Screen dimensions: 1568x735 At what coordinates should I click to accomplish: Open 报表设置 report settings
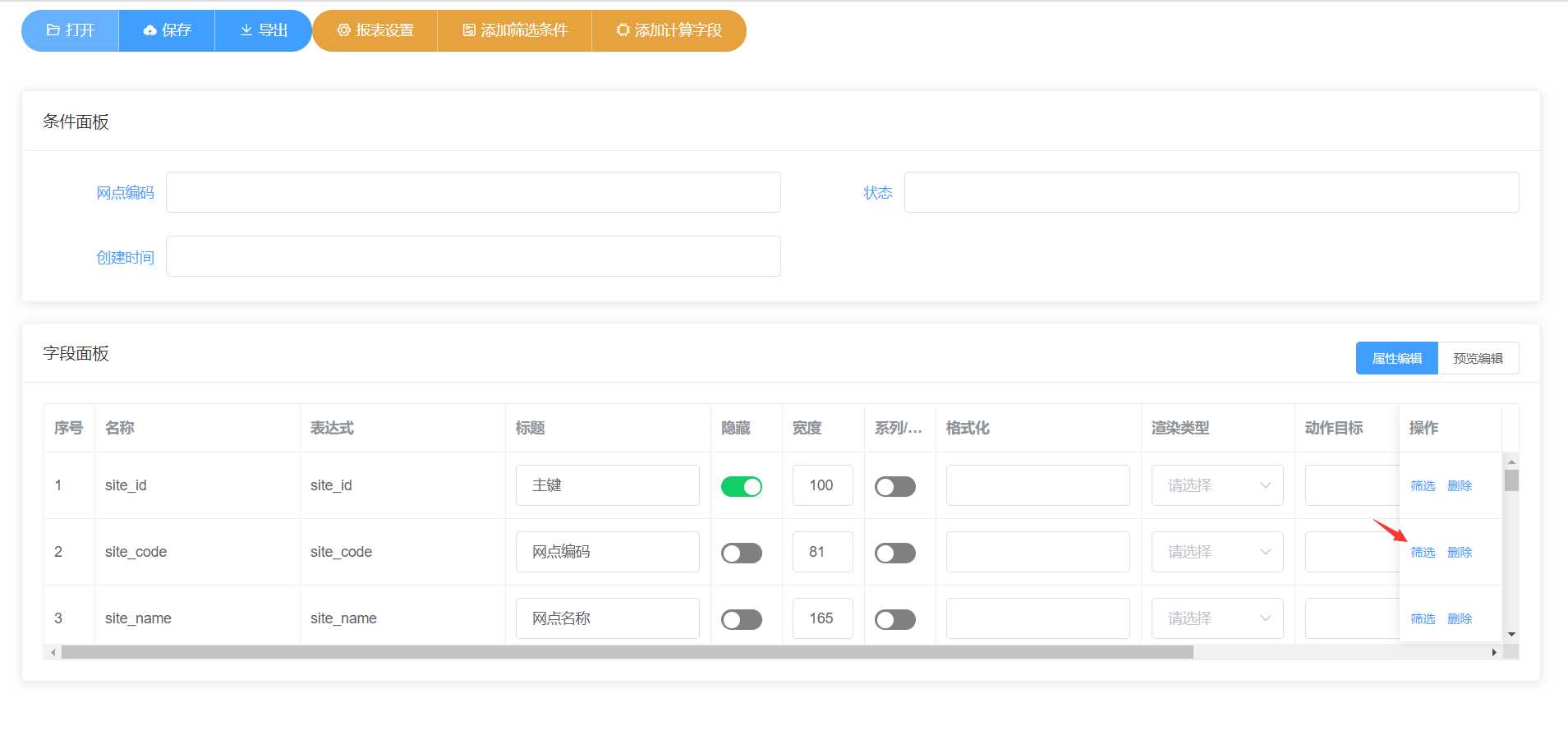pyautogui.click(x=375, y=30)
